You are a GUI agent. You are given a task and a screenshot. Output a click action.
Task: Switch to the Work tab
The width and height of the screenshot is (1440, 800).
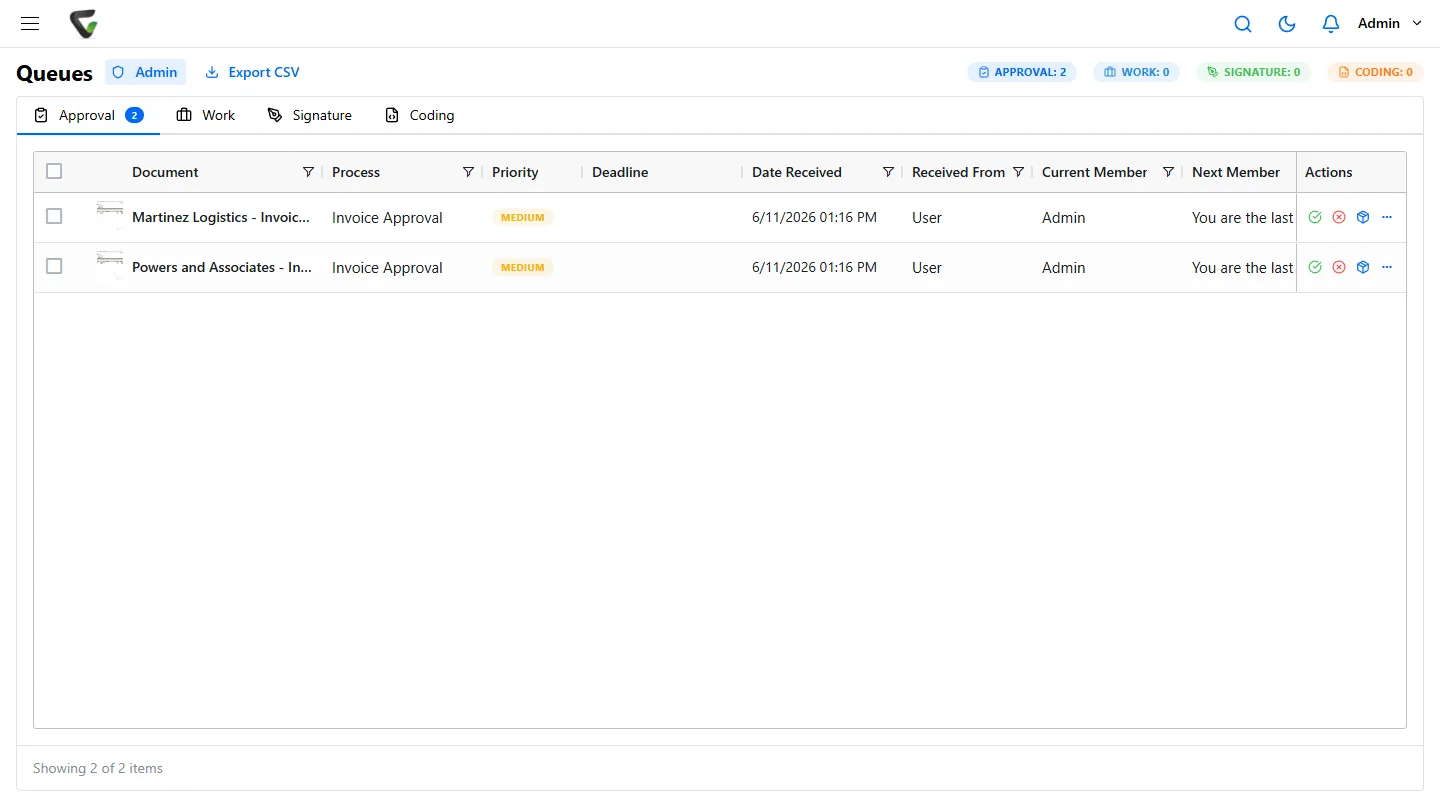point(205,115)
